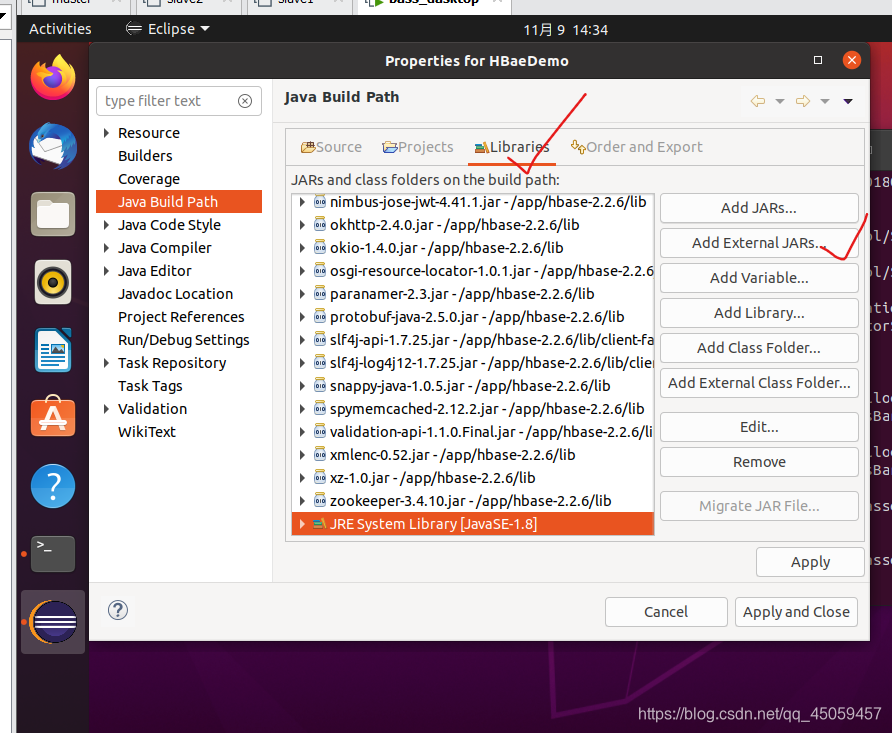Expand JRE System Library entry

[x=302, y=524]
